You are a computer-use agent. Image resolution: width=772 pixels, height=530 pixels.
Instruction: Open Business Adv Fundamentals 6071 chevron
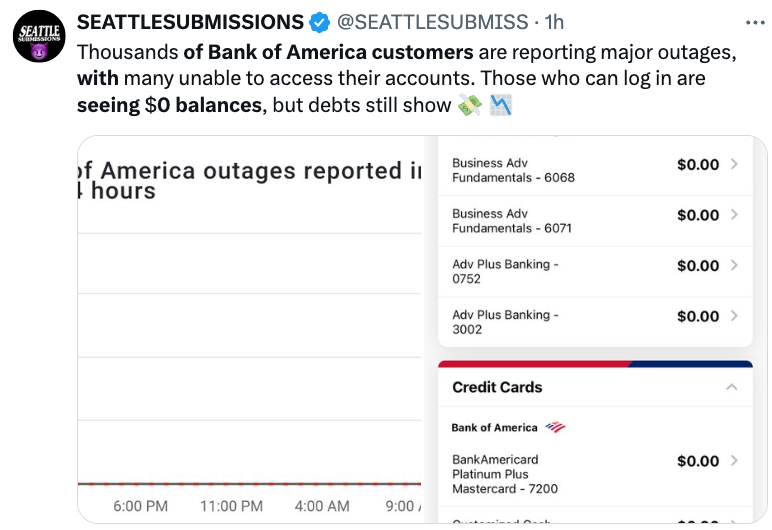click(735, 214)
